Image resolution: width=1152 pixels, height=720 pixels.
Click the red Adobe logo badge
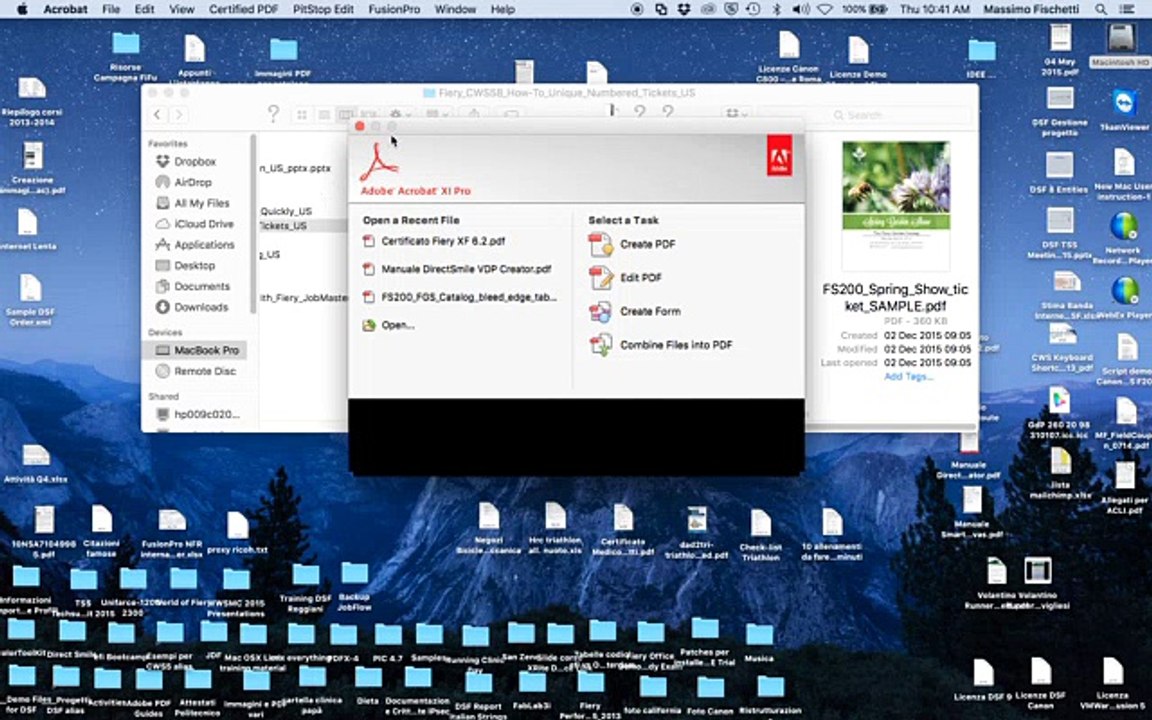coord(780,155)
